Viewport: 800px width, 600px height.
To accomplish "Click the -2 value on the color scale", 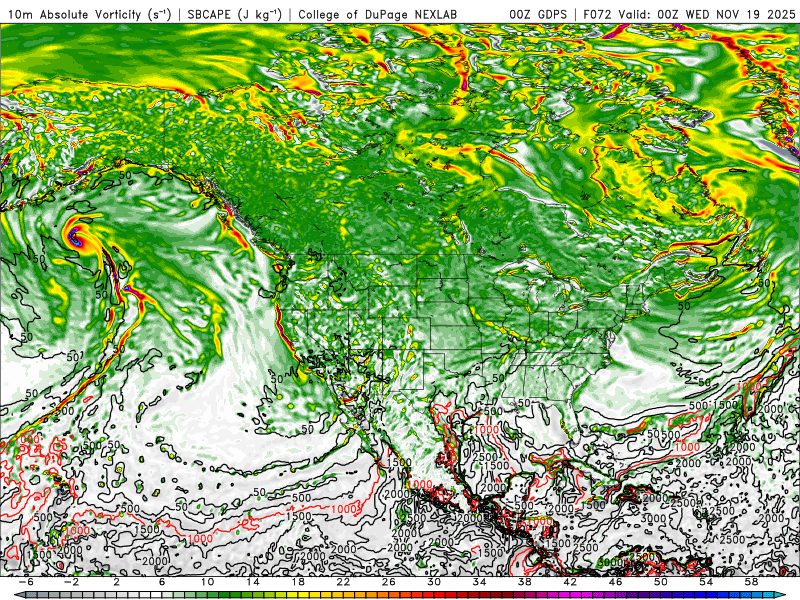I will coord(71,582).
